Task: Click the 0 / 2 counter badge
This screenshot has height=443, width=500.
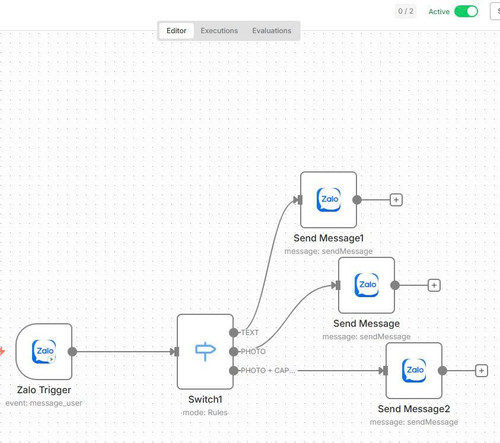Action: [406, 11]
